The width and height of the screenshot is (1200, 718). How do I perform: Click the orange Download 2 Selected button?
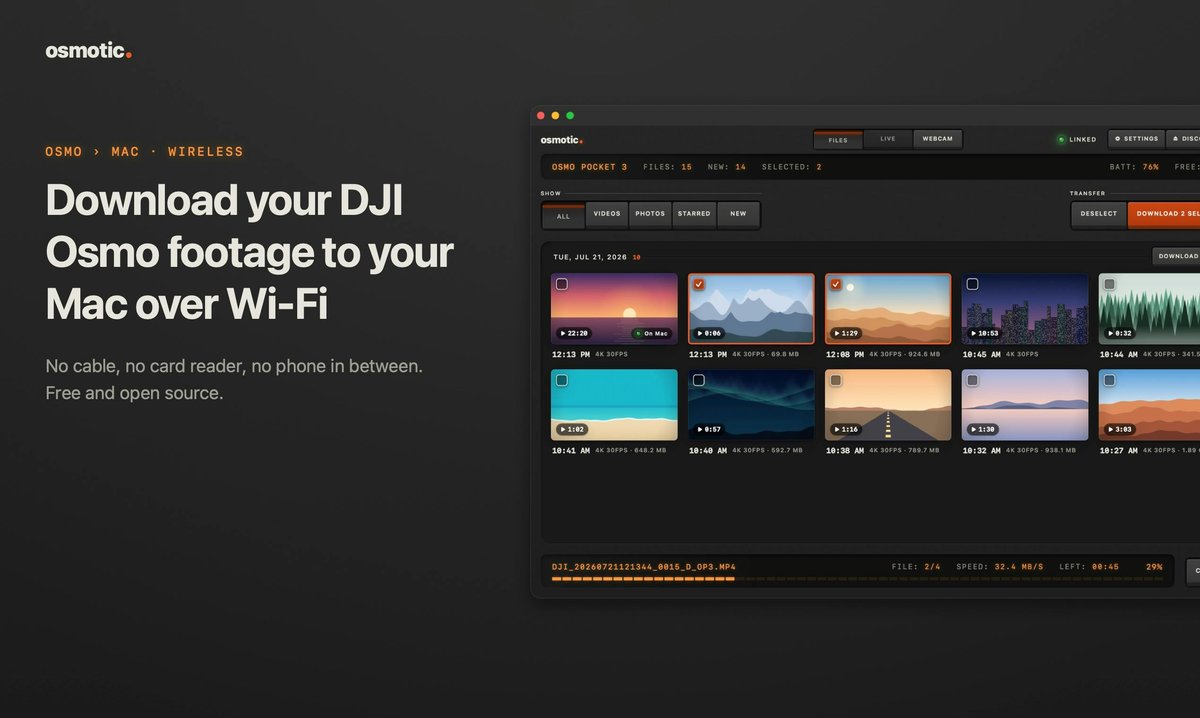click(1164, 214)
